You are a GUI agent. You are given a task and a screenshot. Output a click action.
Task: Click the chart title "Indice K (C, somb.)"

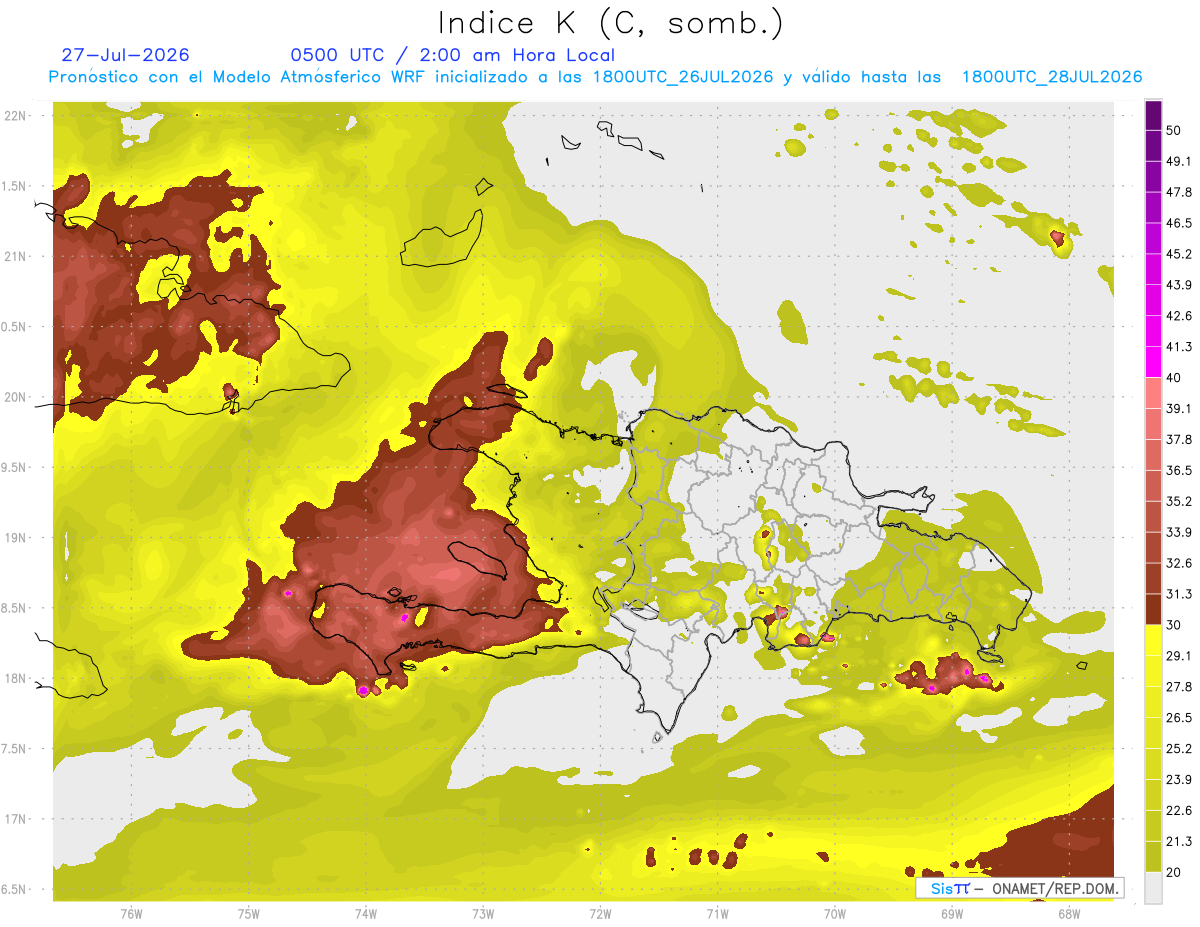coord(611,23)
